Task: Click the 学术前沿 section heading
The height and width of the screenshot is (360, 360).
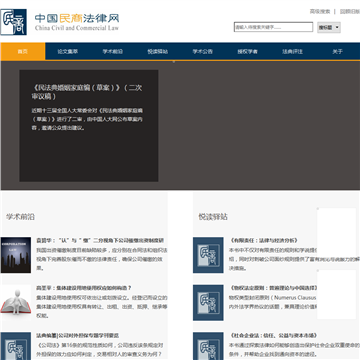Action: [20, 217]
